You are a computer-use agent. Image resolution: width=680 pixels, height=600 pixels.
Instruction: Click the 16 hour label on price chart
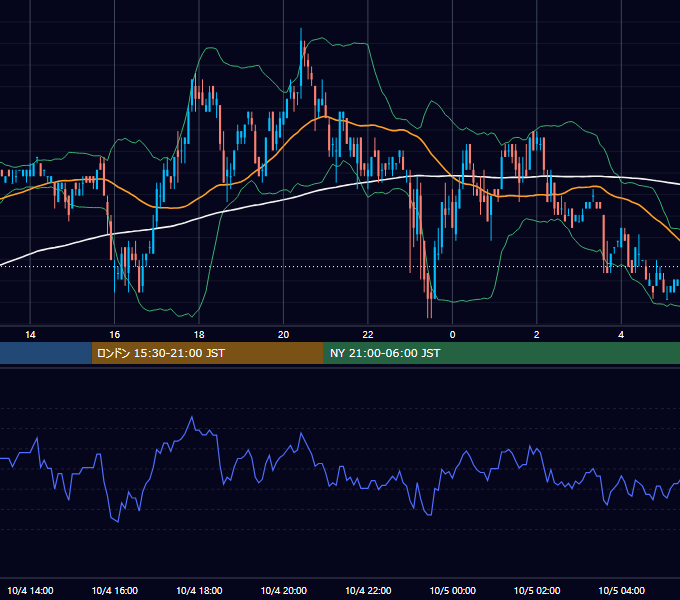pyautogui.click(x=114, y=335)
